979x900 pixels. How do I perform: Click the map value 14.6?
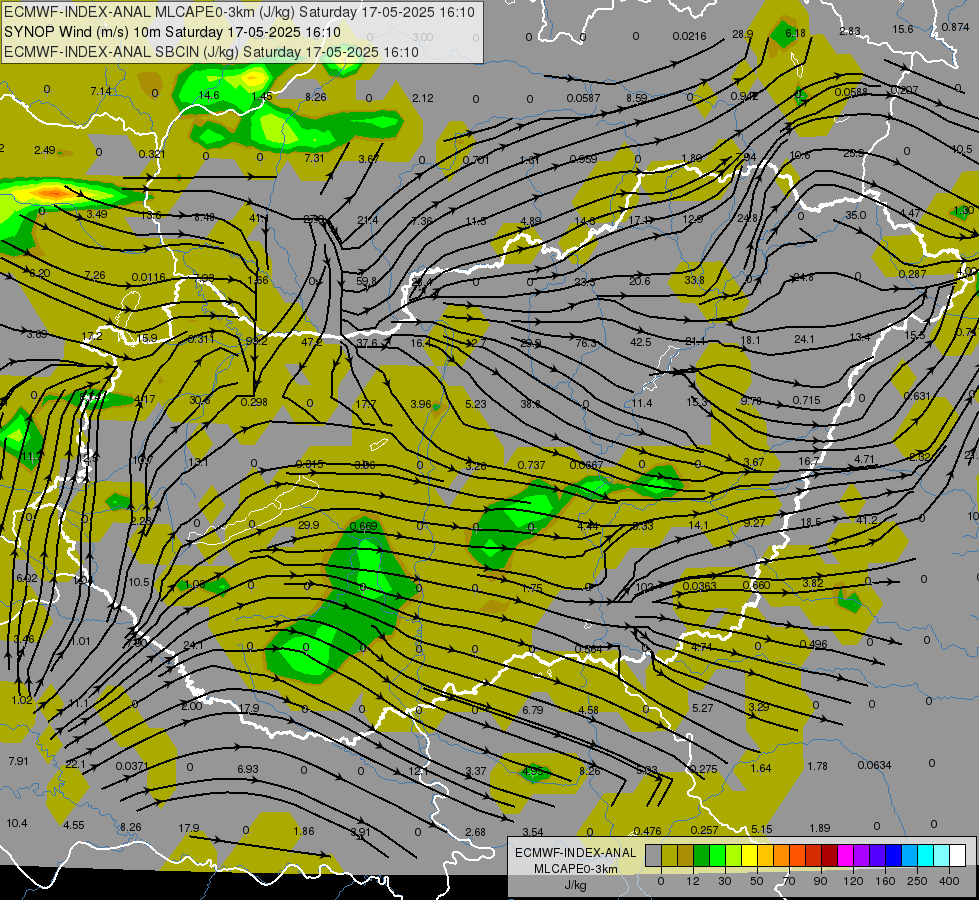coord(209,95)
